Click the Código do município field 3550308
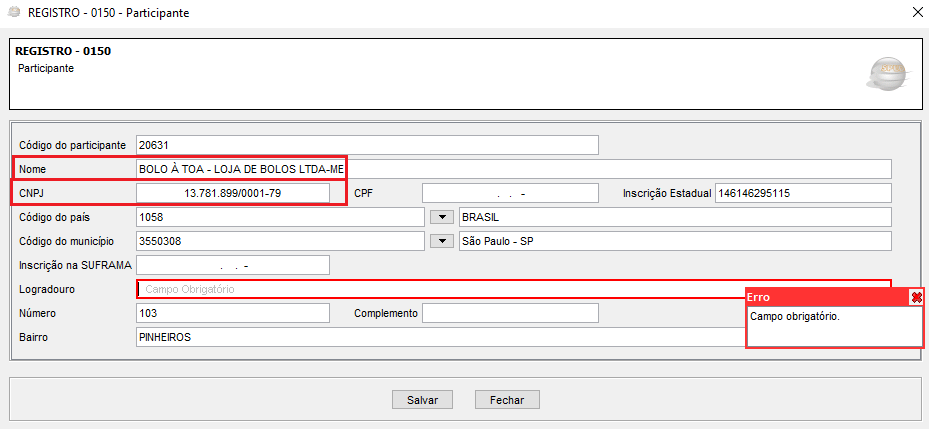This screenshot has height=429, width=929. pos(280,241)
